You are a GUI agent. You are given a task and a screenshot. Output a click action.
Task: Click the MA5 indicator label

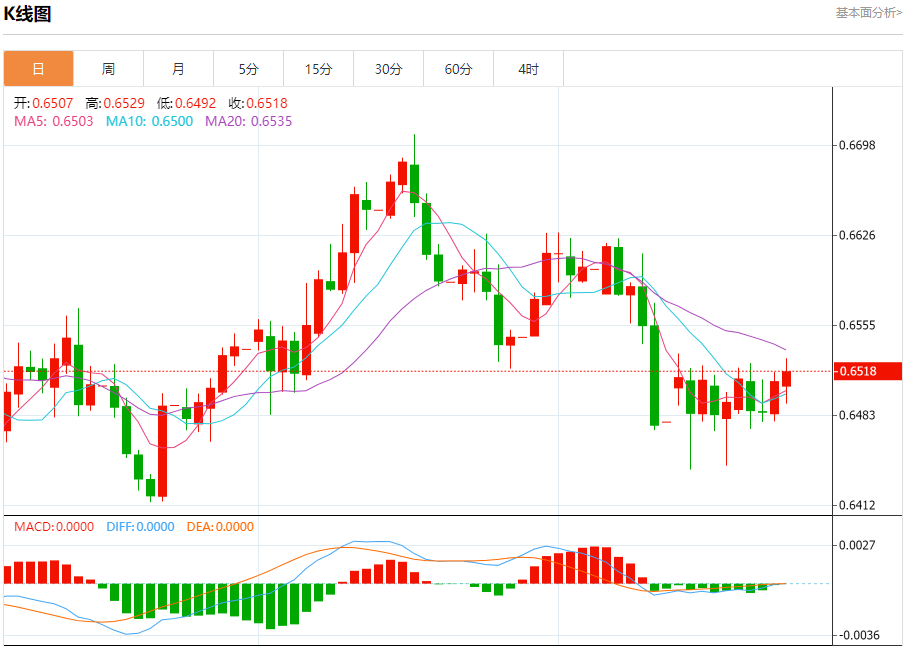(x=54, y=121)
